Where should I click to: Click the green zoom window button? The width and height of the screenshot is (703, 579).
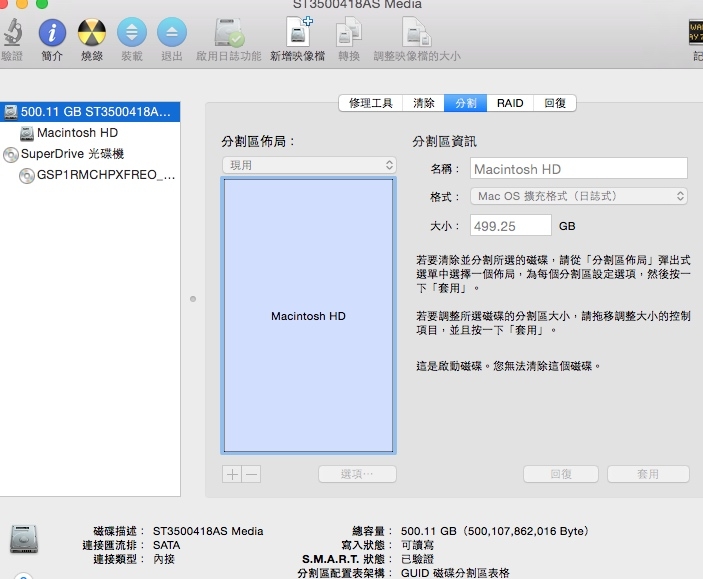42,4
